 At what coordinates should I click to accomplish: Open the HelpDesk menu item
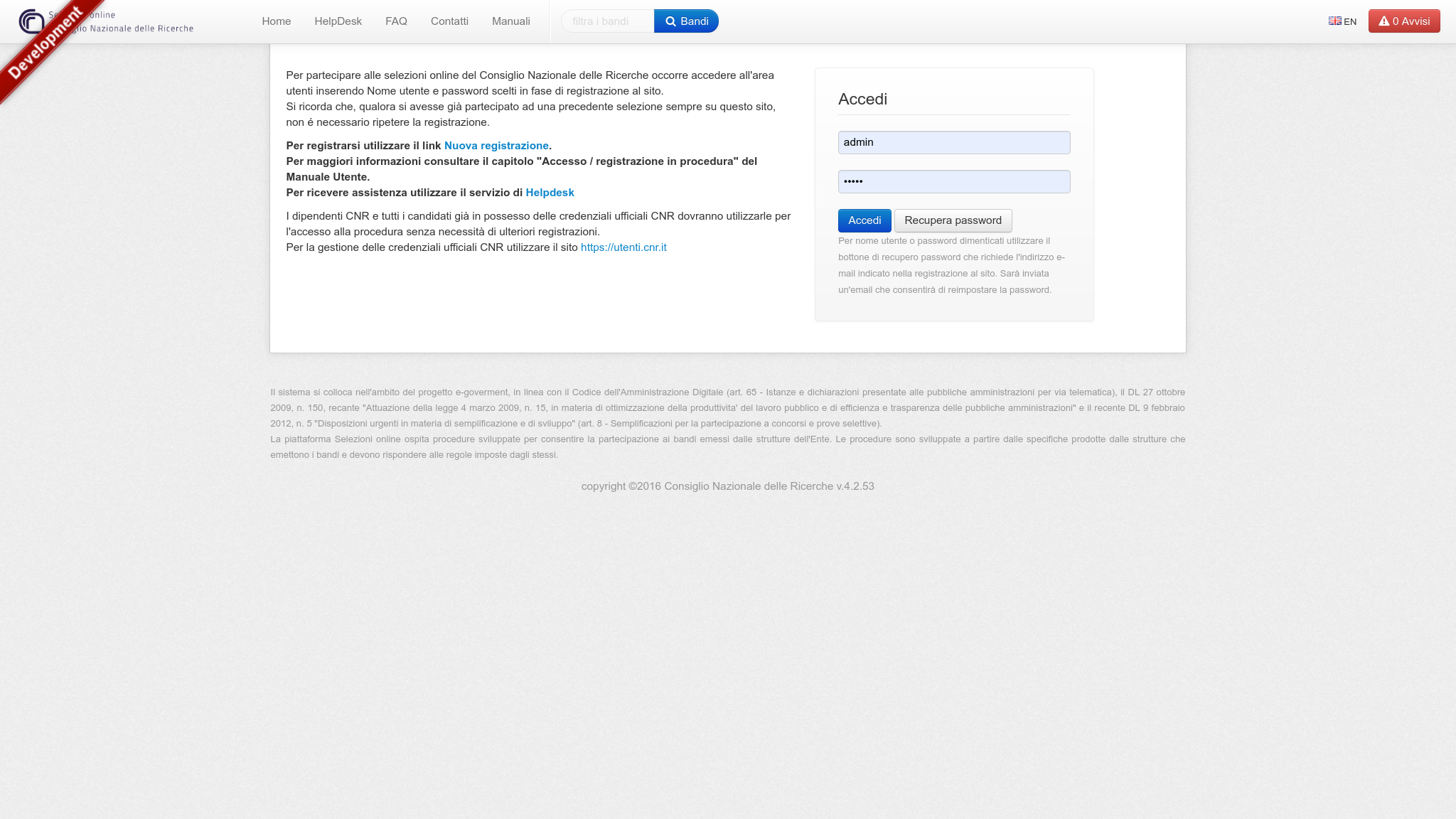pos(338,21)
